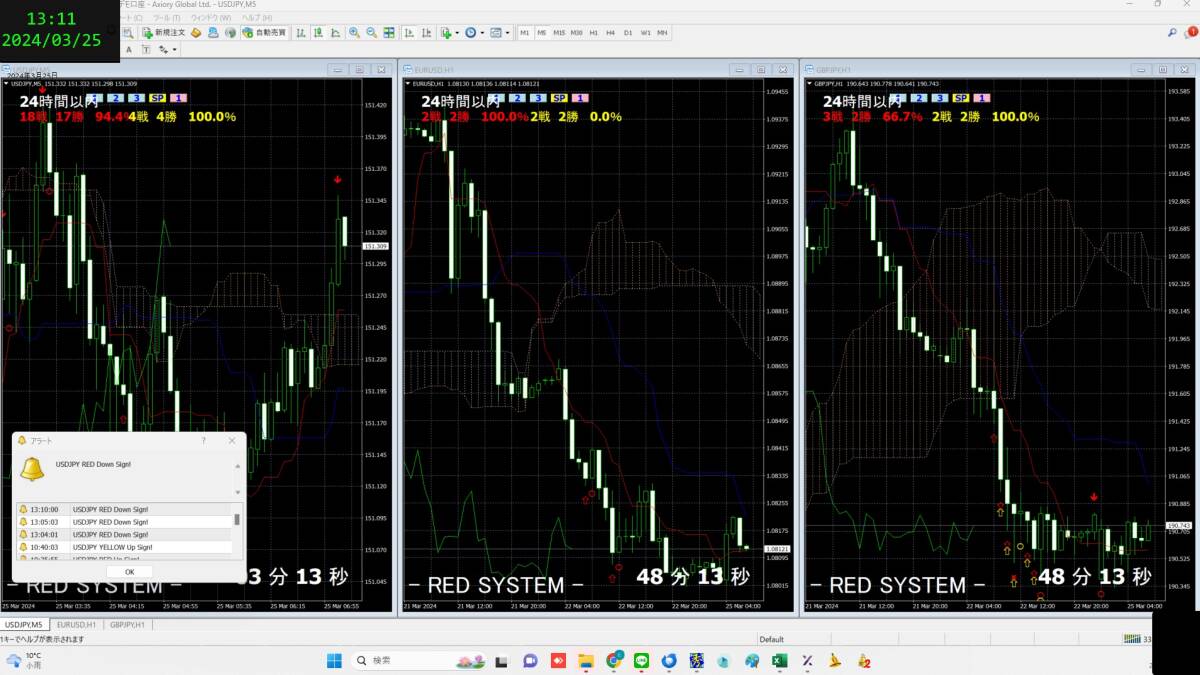1200x675 pixels.
Task: Click the tile windows grid icon
Action: tap(388, 33)
